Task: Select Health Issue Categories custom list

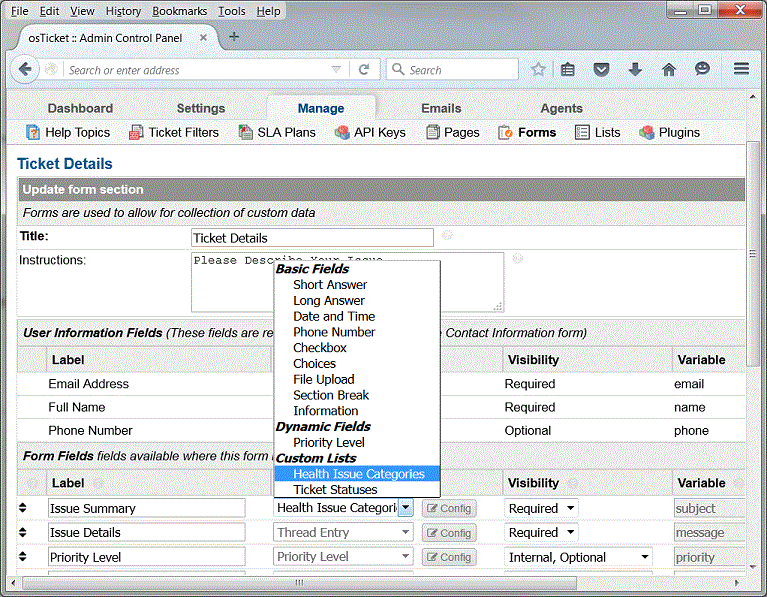Action: [x=357, y=474]
